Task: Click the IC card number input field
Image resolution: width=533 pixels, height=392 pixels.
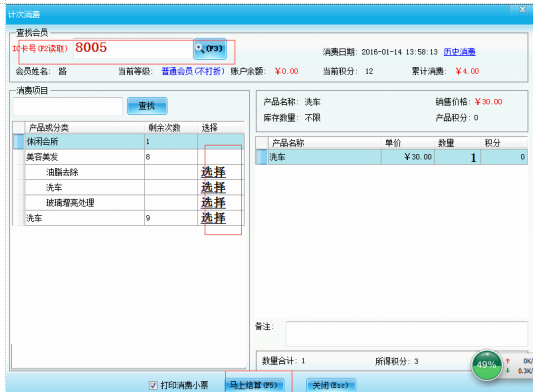Action: point(133,49)
